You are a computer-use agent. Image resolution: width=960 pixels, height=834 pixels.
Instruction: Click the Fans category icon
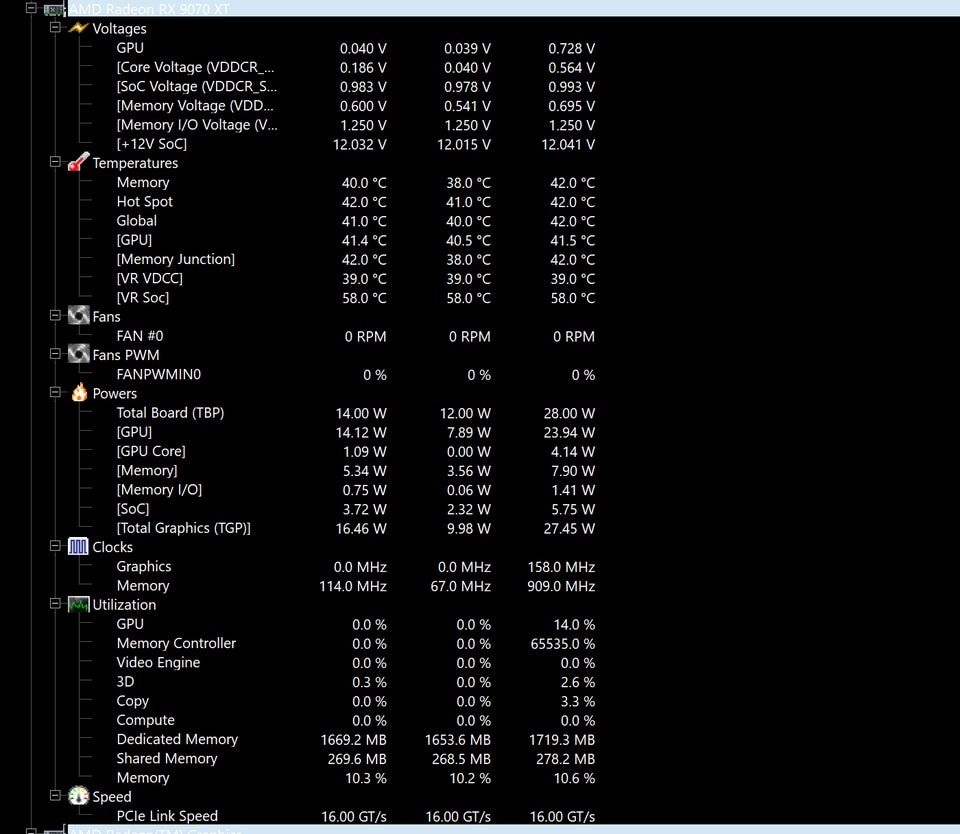(x=78, y=316)
